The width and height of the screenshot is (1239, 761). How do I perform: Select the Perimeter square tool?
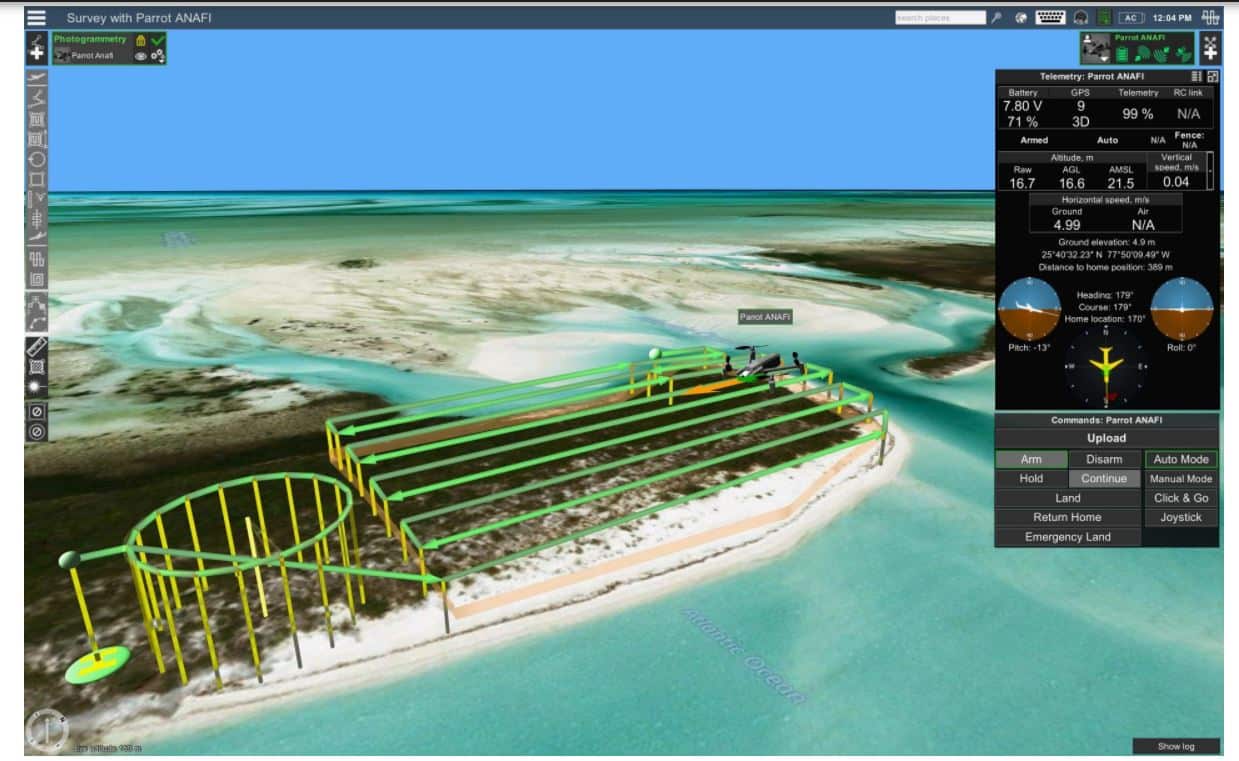[37, 179]
